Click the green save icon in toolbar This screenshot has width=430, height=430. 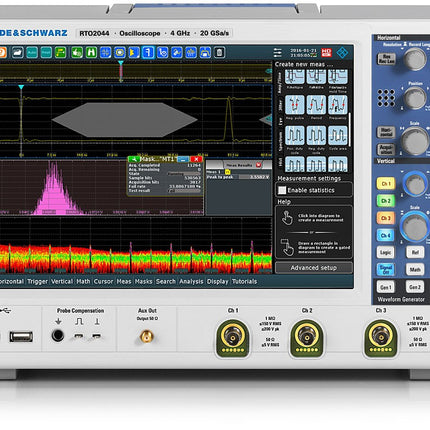click(91, 52)
